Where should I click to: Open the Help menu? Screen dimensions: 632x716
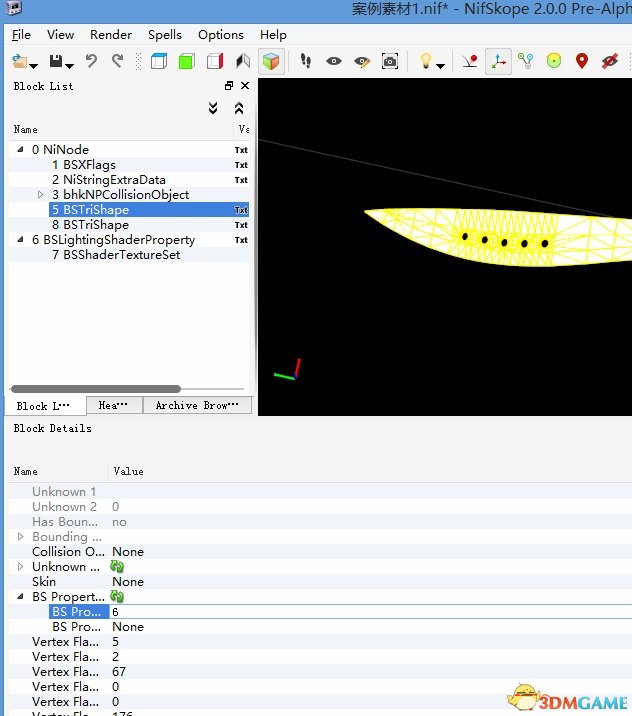[x=274, y=35]
